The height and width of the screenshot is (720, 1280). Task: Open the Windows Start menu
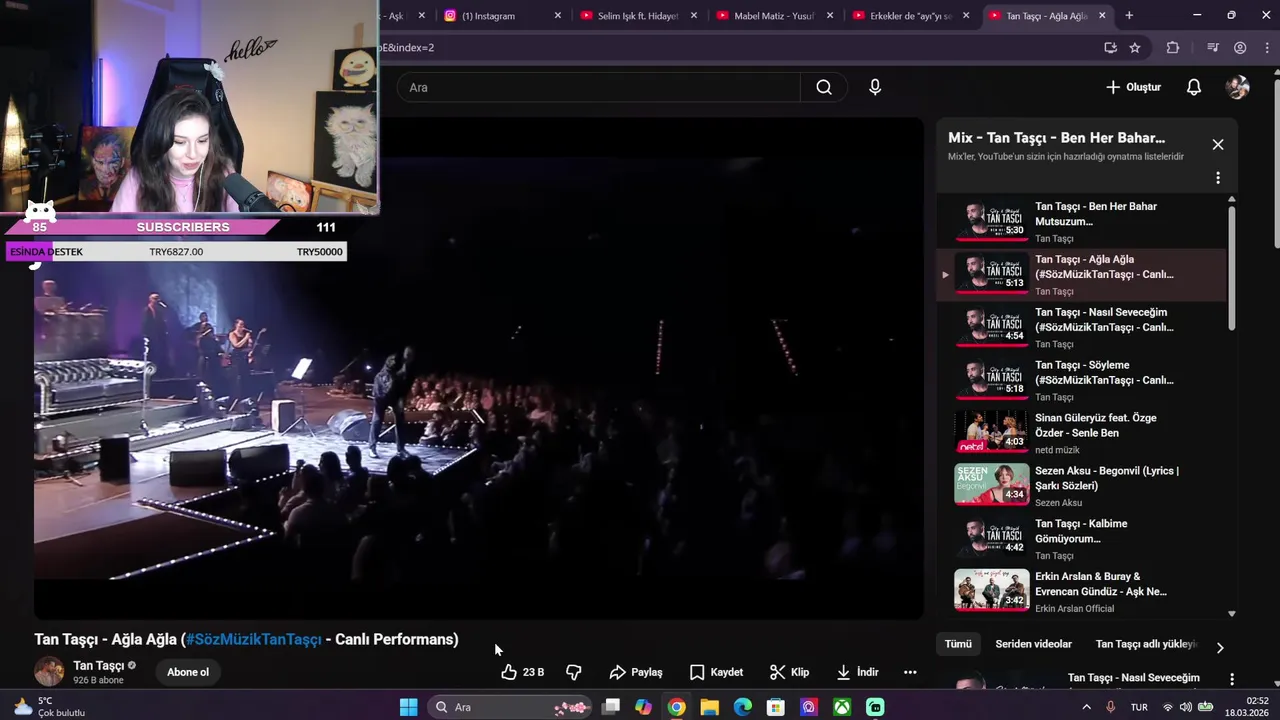(408, 707)
